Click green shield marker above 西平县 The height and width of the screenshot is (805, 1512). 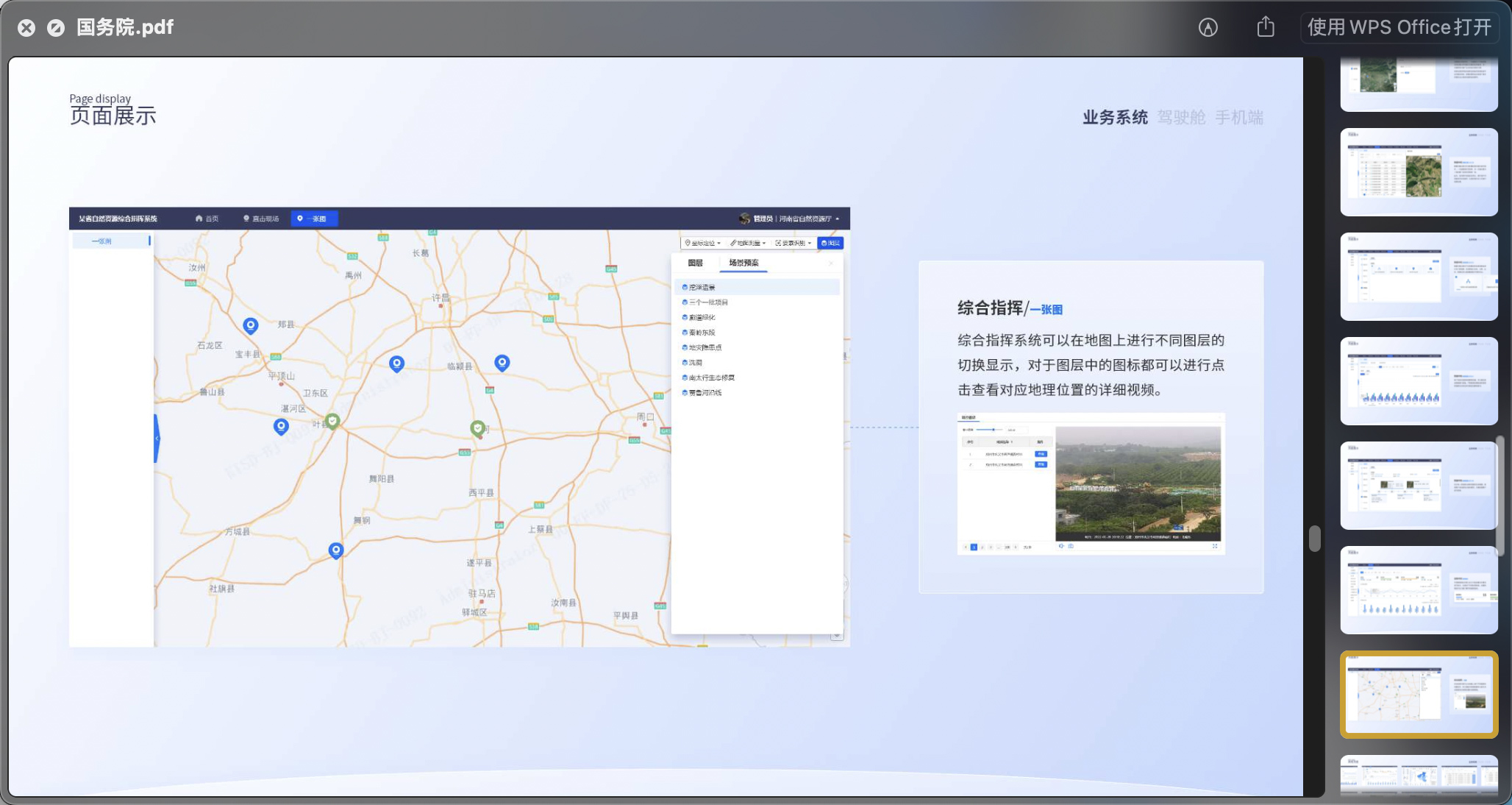tap(478, 428)
